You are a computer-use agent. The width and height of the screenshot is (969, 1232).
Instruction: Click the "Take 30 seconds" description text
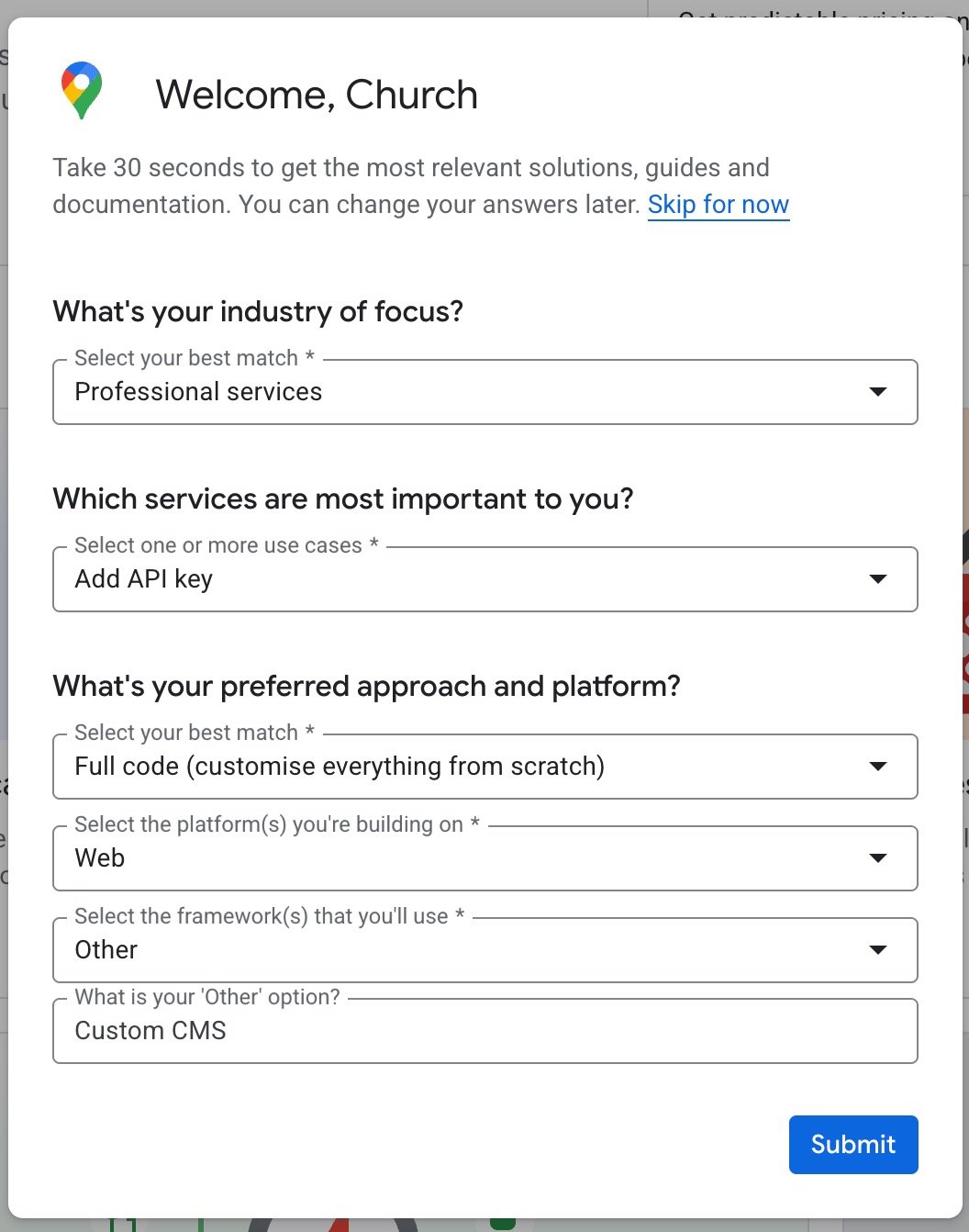pyautogui.click(x=410, y=168)
